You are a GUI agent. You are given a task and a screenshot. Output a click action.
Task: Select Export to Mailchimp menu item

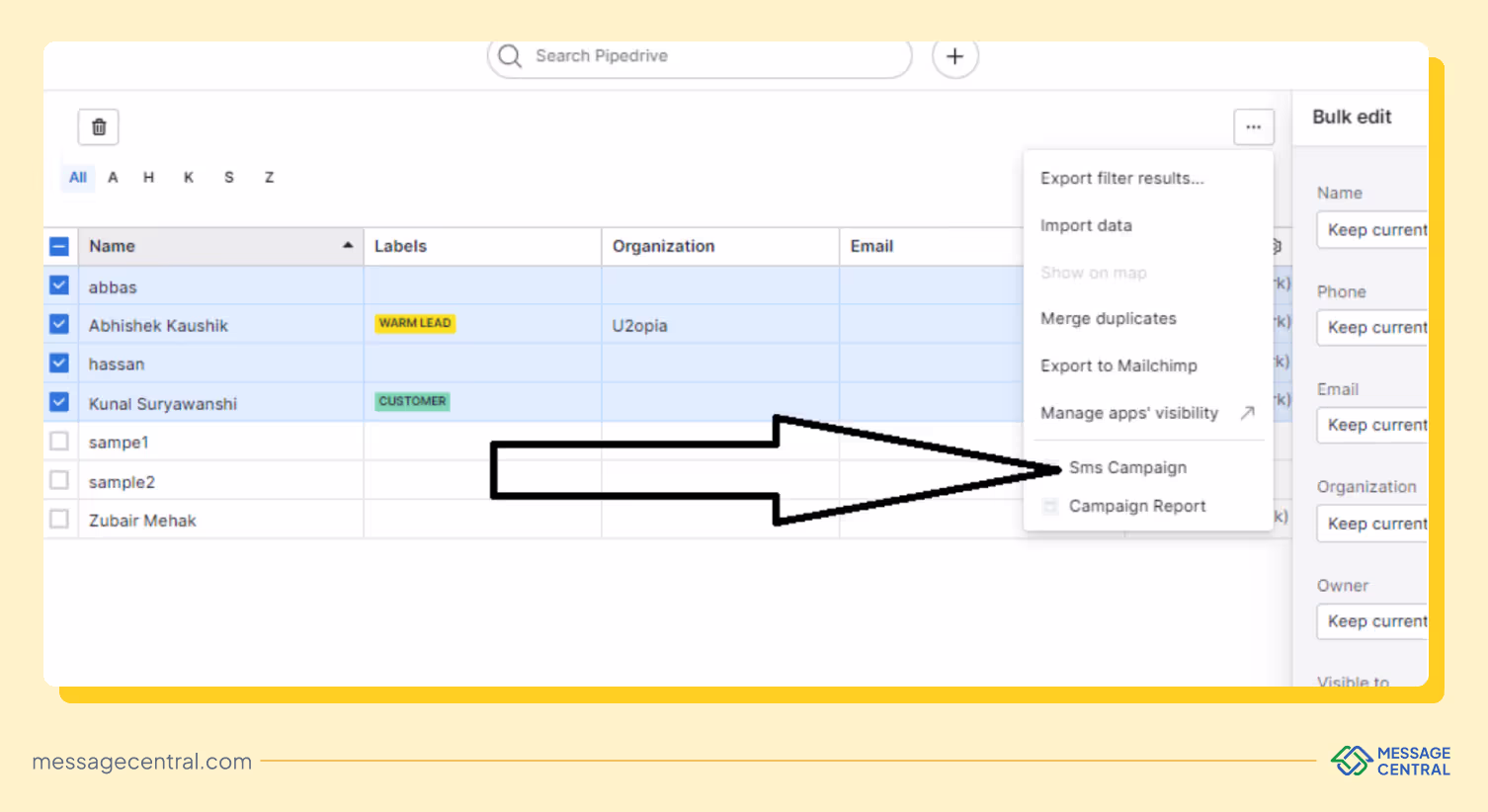[1118, 365]
